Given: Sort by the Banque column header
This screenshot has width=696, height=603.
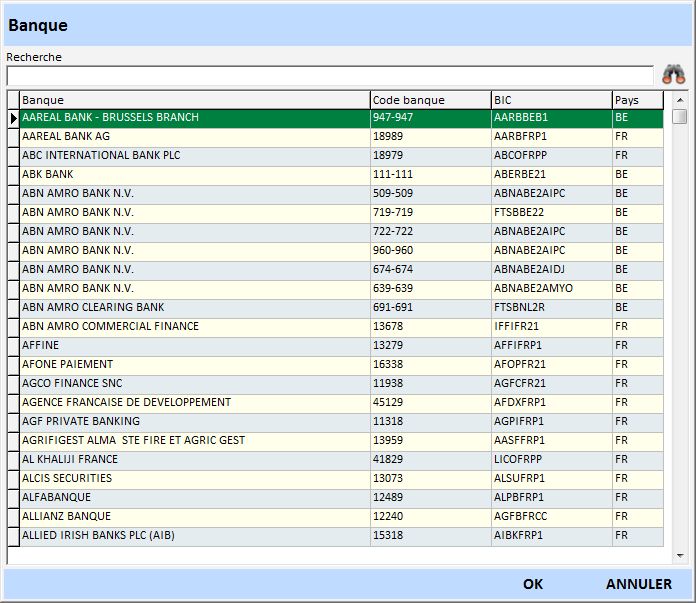Looking at the screenshot, I should (194, 100).
